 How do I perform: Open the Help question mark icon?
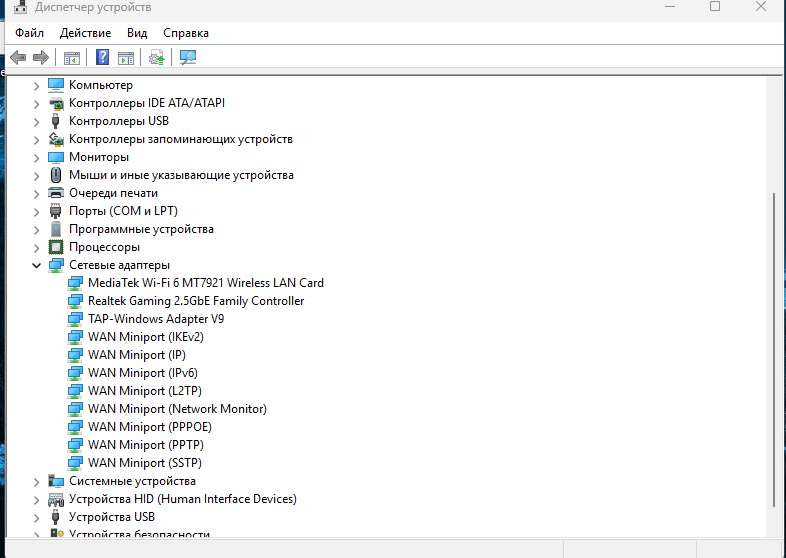[102, 57]
